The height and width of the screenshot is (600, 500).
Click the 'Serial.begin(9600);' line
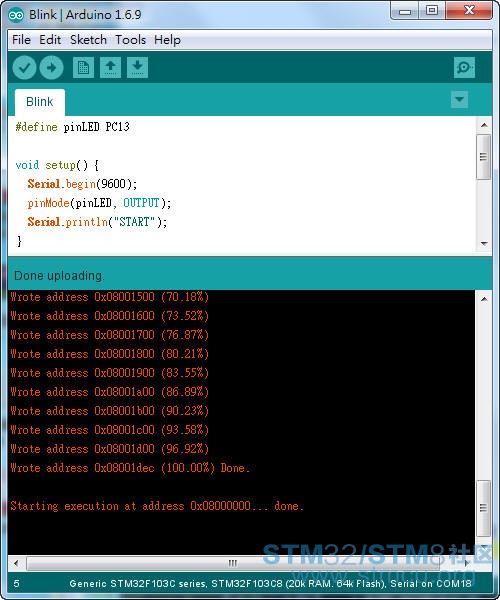click(x=82, y=184)
